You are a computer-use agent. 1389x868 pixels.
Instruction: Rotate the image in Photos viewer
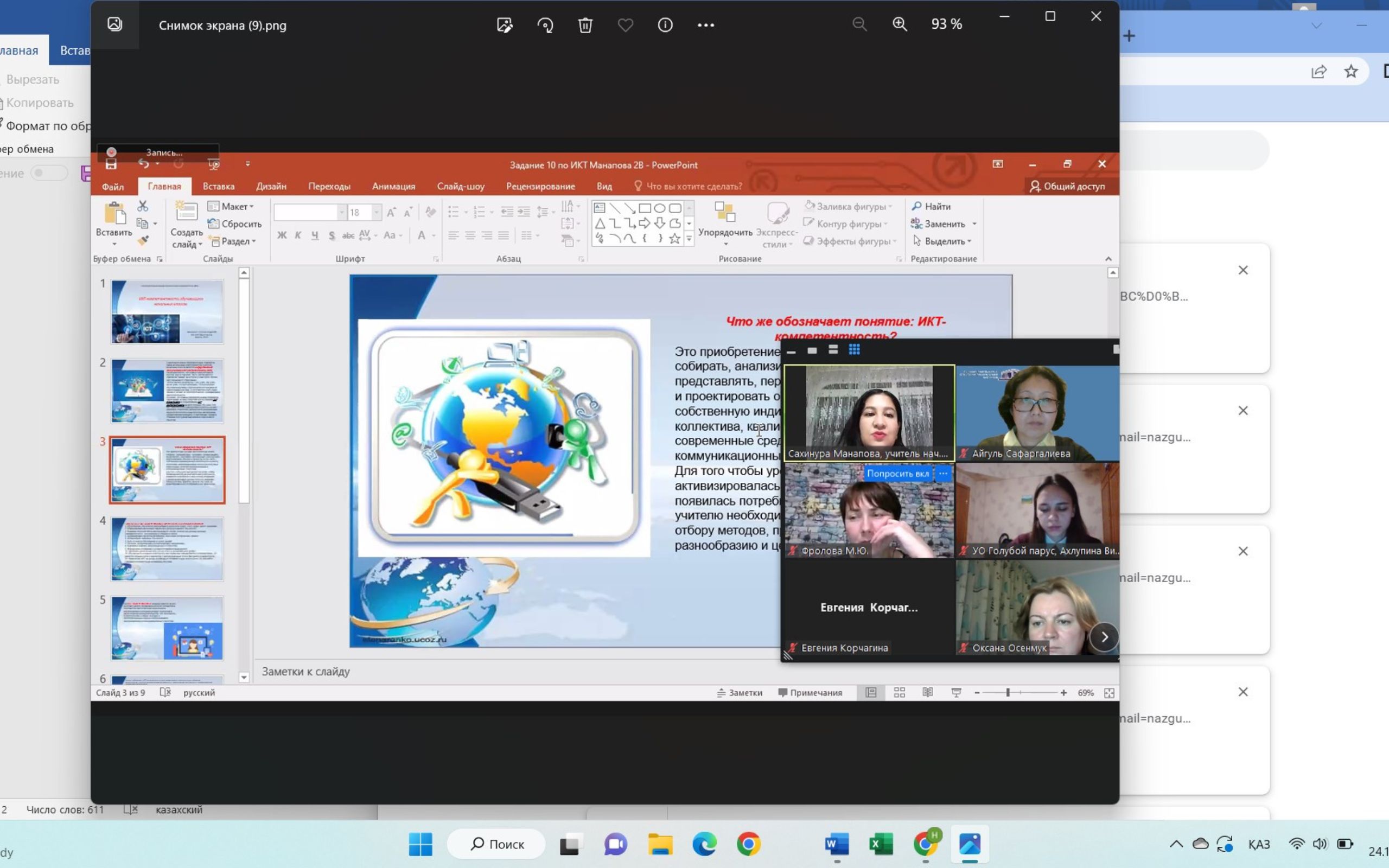545,25
